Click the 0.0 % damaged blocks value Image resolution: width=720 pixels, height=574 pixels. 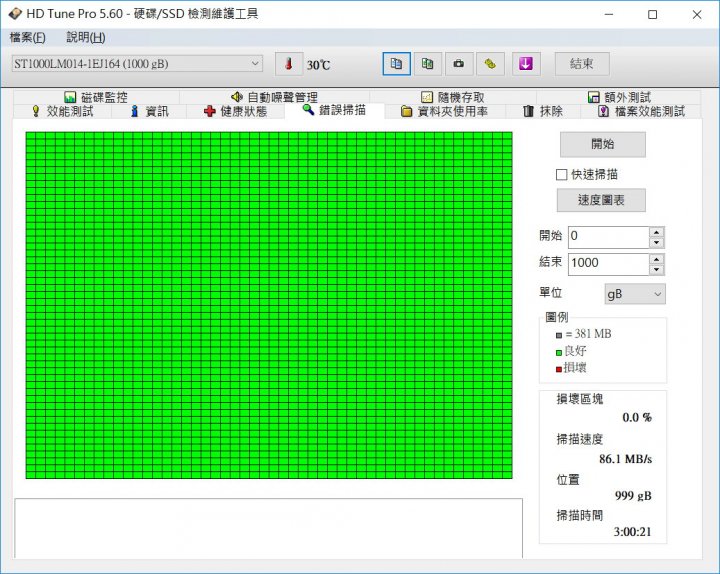pos(637,417)
